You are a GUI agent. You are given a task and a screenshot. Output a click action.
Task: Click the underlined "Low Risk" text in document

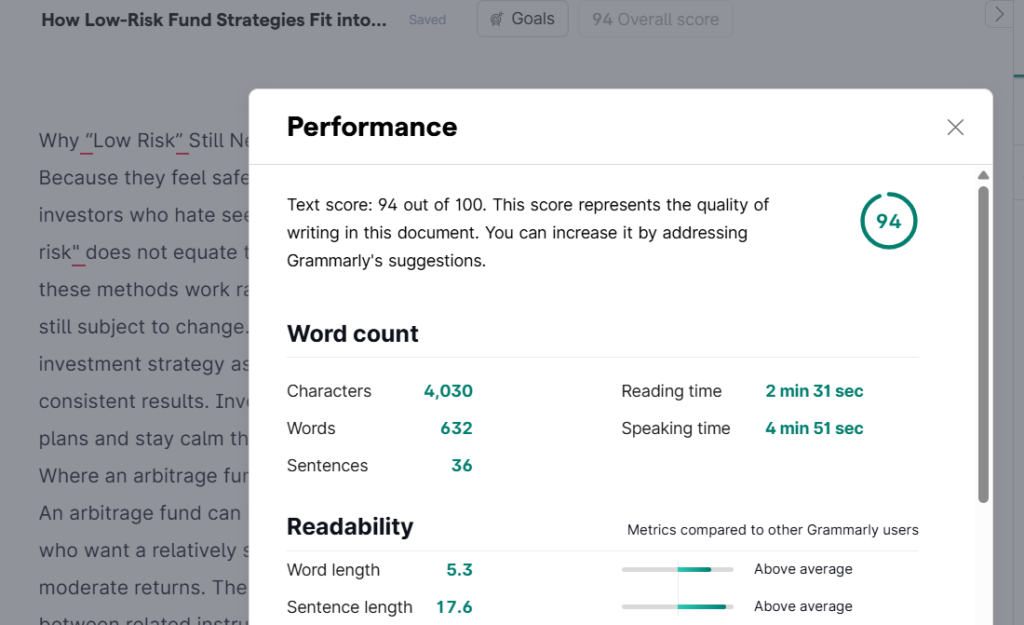click(134, 141)
